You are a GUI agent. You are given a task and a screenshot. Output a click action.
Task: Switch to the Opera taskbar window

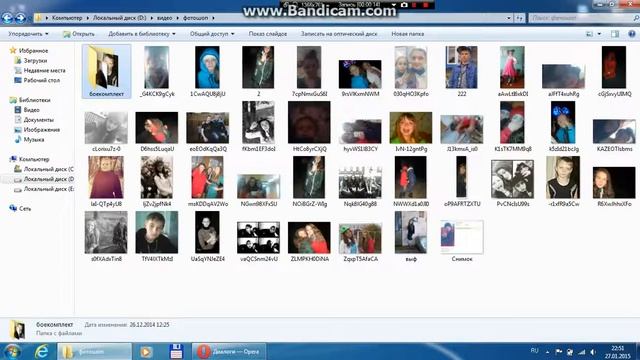(x=229, y=351)
